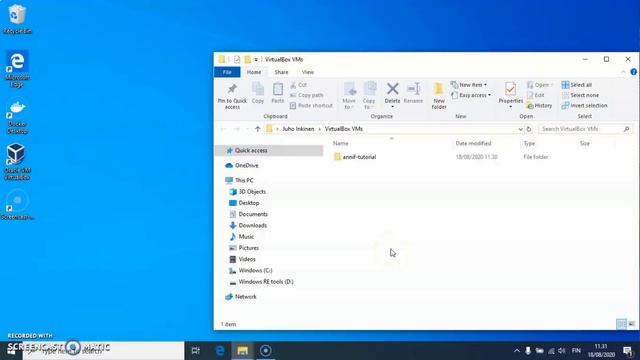The image size is (640, 360).
Task: Select OneDrive in navigation pane
Action: point(242,165)
